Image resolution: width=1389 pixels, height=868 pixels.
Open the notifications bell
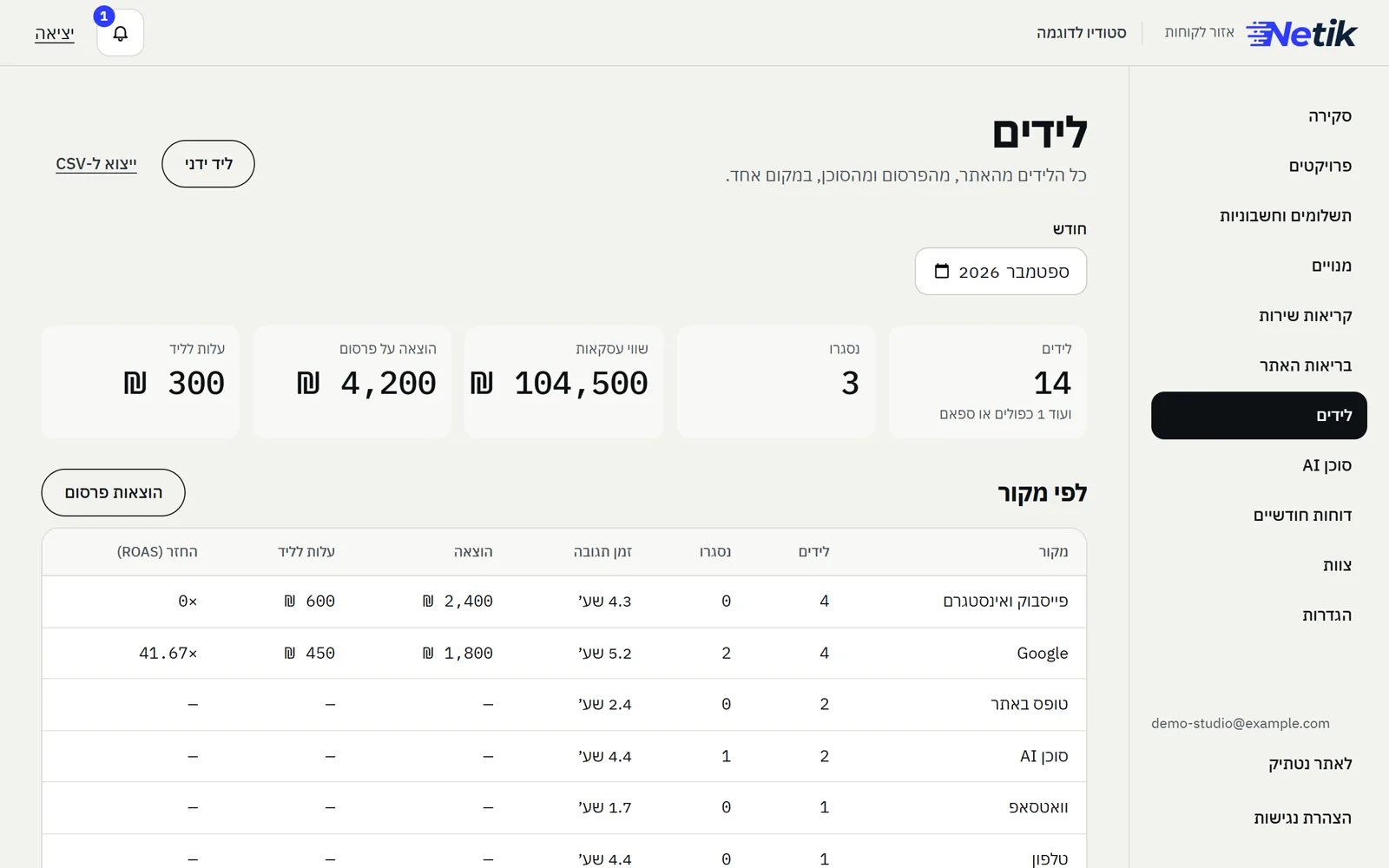tap(120, 33)
